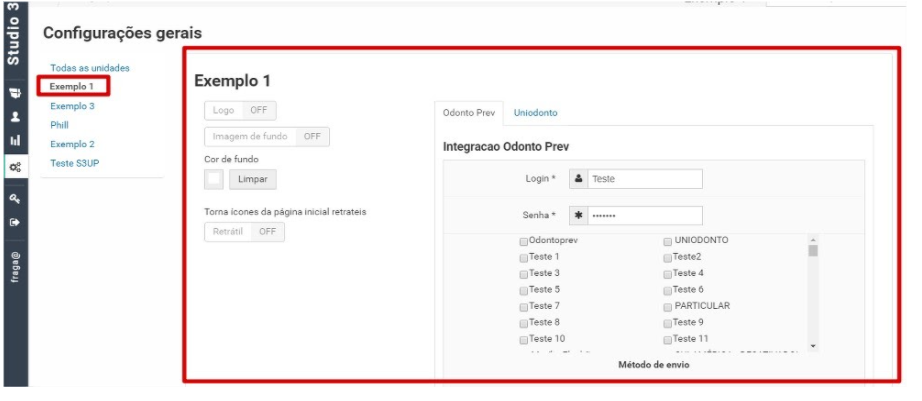Check the Teste 7 checkbox
The width and height of the screenshot is (922, 401).
click(523, 307)
